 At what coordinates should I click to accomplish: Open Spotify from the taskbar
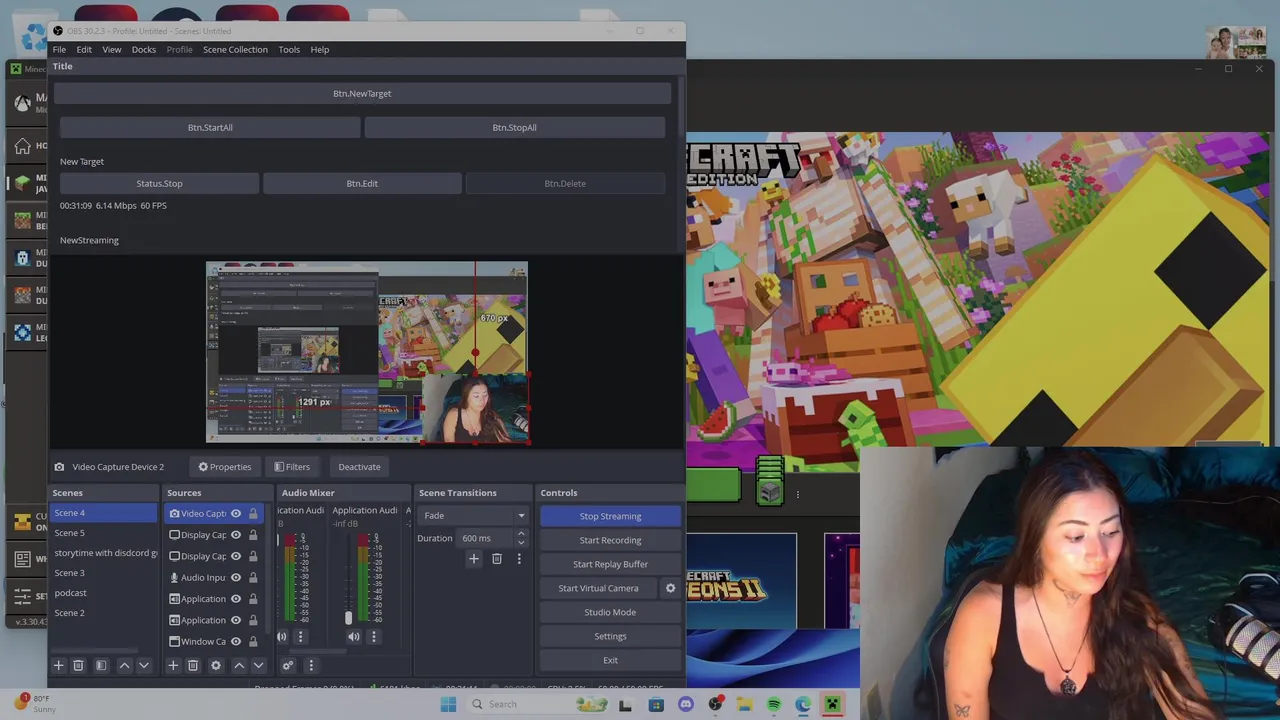click(774, 704)
